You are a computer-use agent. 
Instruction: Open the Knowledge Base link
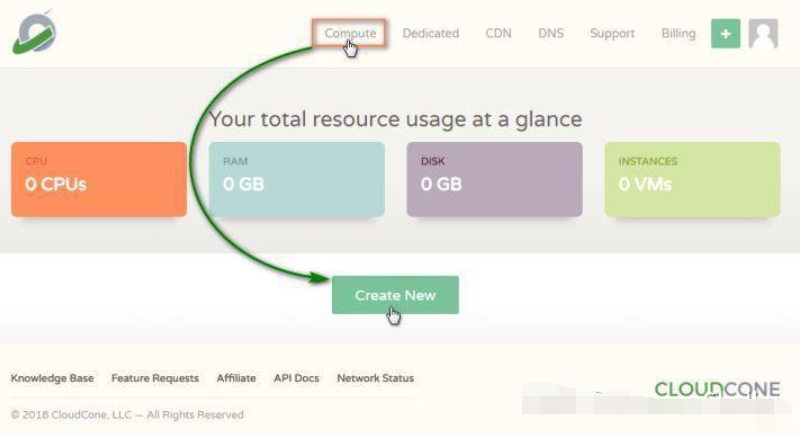52,378
